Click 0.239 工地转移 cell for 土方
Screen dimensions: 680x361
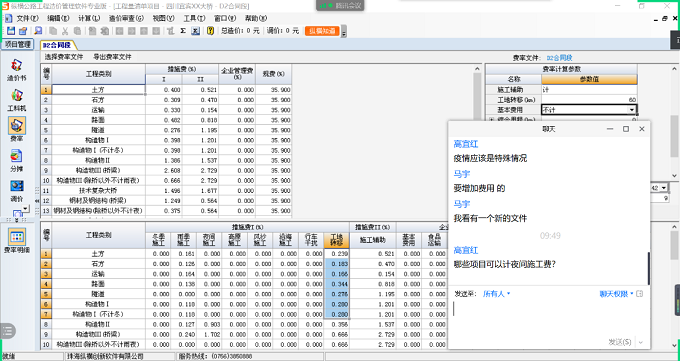337,254
